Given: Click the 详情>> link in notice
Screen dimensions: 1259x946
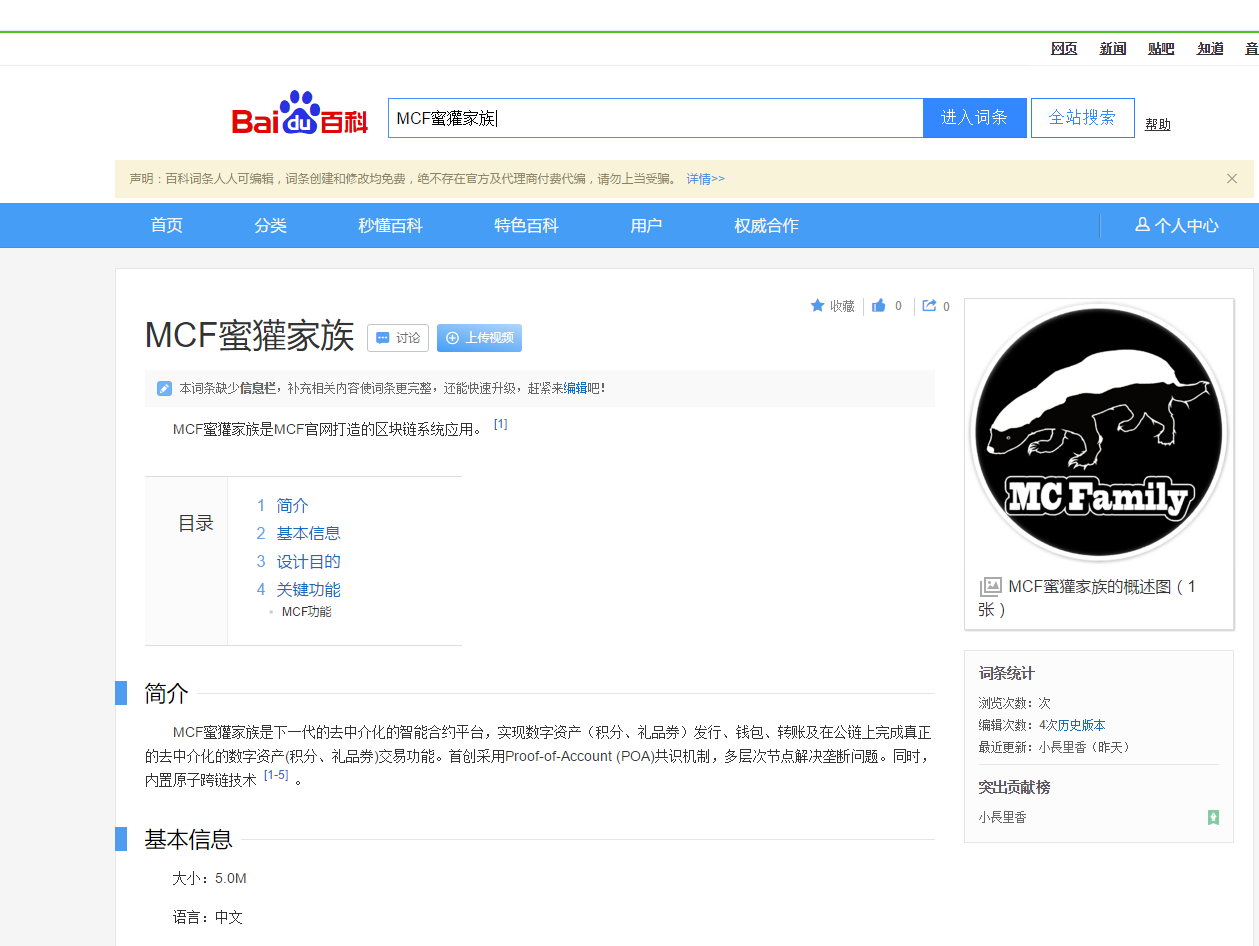Looking at the screenshot, I should tap(705, 179).
